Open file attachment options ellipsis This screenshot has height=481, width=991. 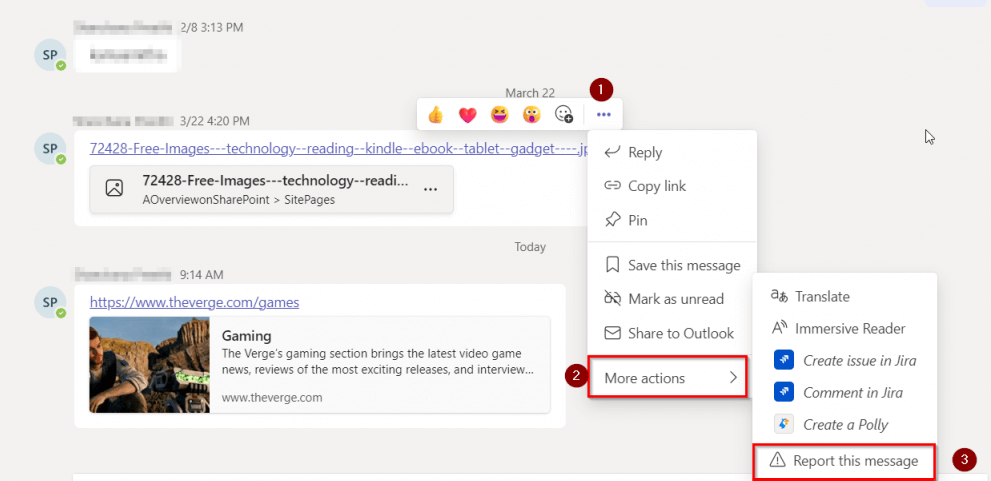(x=430, y=189)
